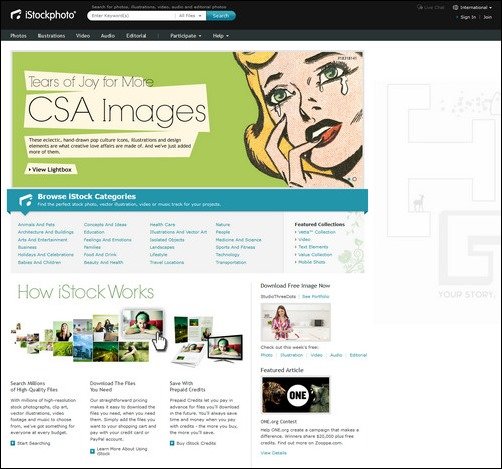The height and width of the screenshot is (469, 502).
Task: Open the Education category
Action: pos(94,232)
